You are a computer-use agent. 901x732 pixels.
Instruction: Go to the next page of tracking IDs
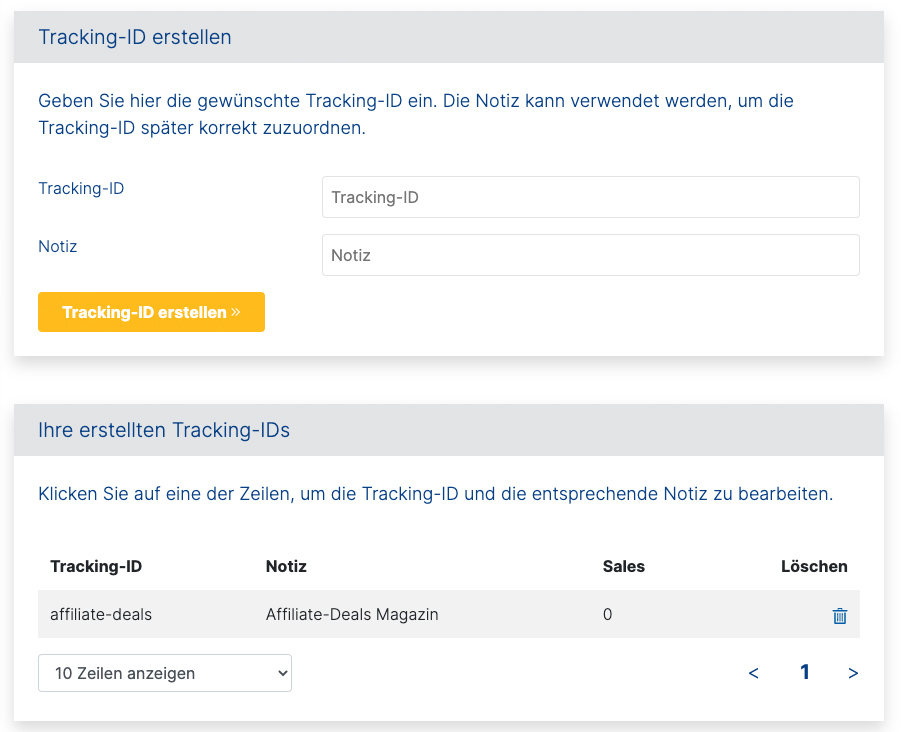coord(853,673)
